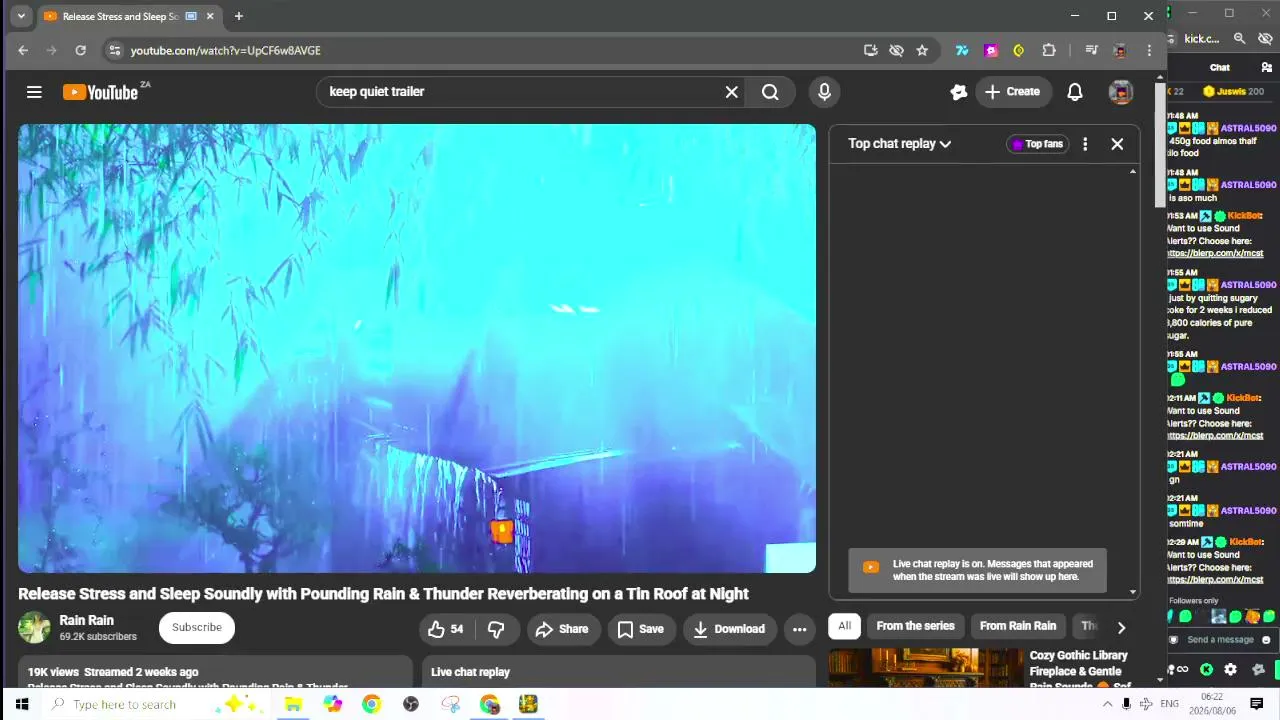Open the Windows notification center
Image resolution: width=1280 pixels, height=720 pixels.
pos(1257,704)
